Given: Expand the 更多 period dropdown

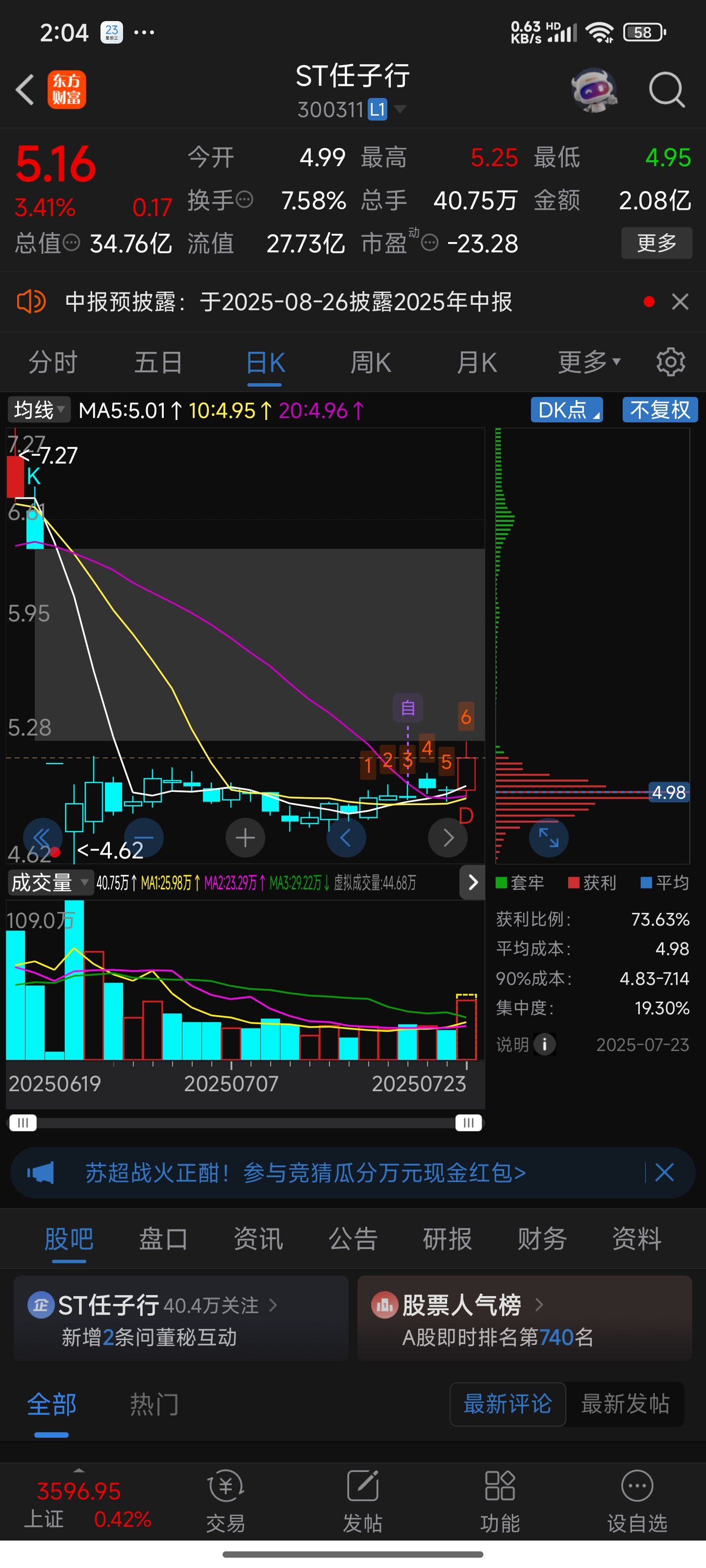Looking at the screenshot, I should pyautogui.click(x=589, y=362).
